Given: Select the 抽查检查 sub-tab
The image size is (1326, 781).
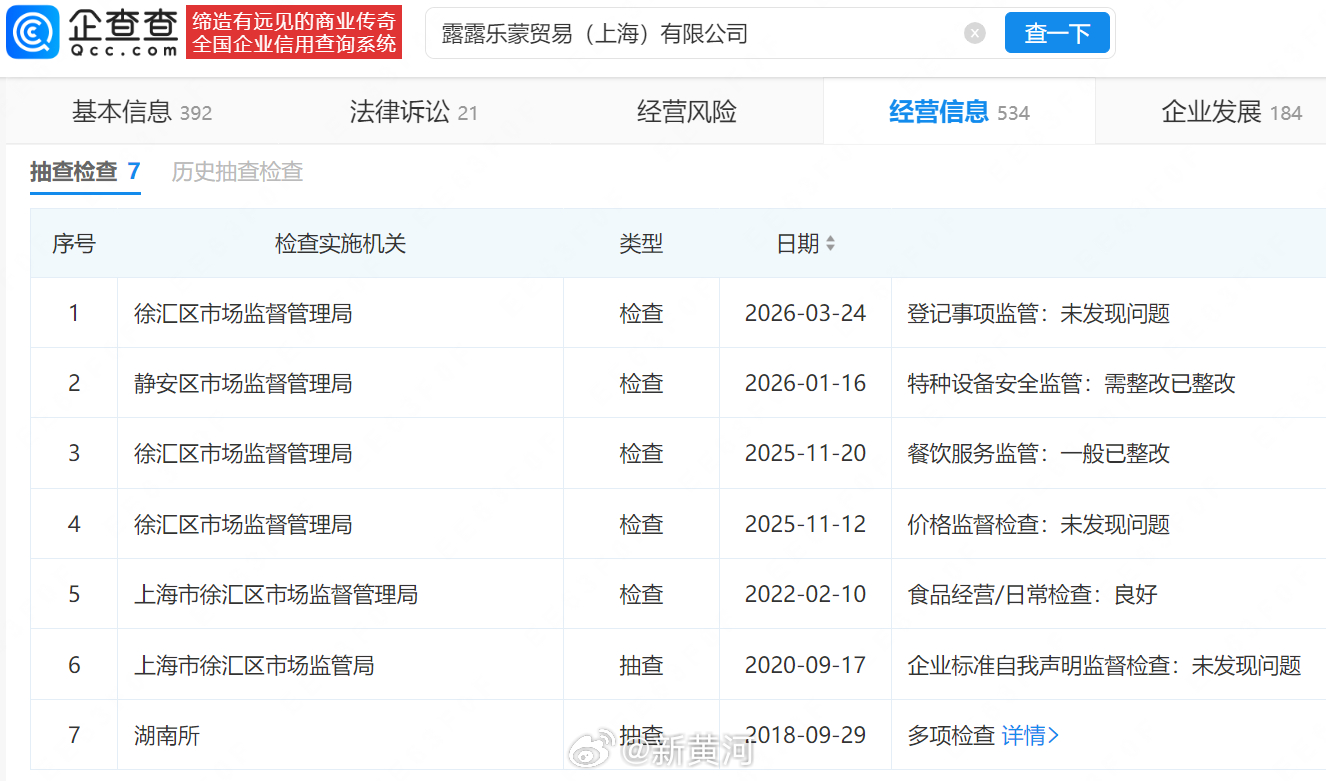Looking at the screenshot, I should pos(85,171).
